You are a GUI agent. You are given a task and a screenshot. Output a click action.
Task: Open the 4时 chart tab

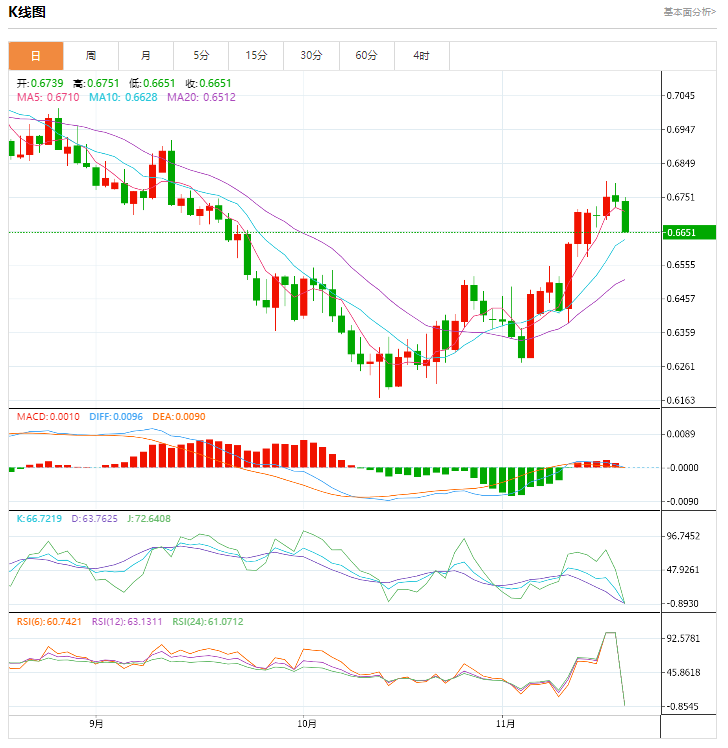point(422,56)
